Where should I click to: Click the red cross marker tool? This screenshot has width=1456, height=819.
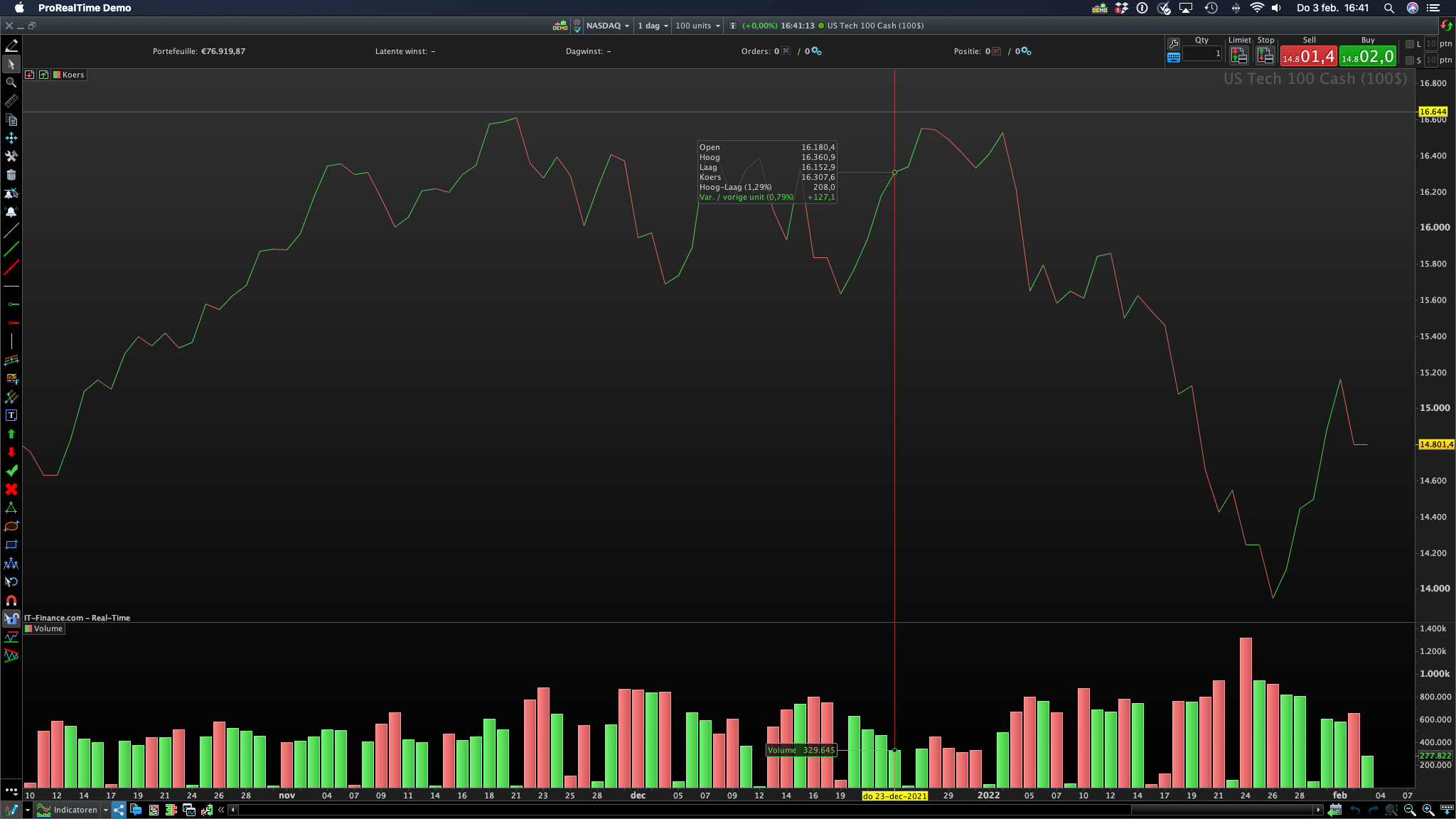[x=11, y=489]
